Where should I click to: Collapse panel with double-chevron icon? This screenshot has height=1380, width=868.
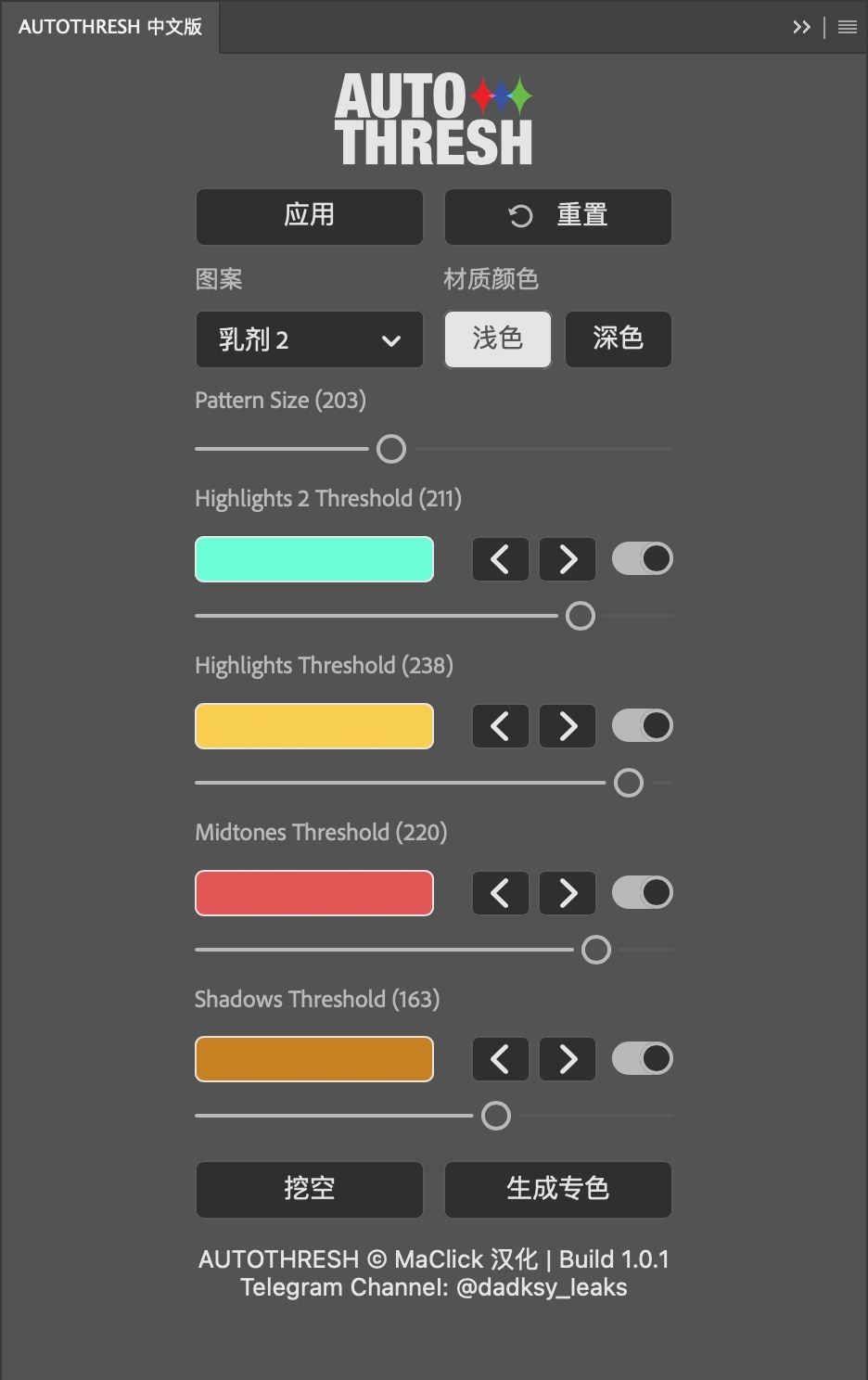[801, 27]
